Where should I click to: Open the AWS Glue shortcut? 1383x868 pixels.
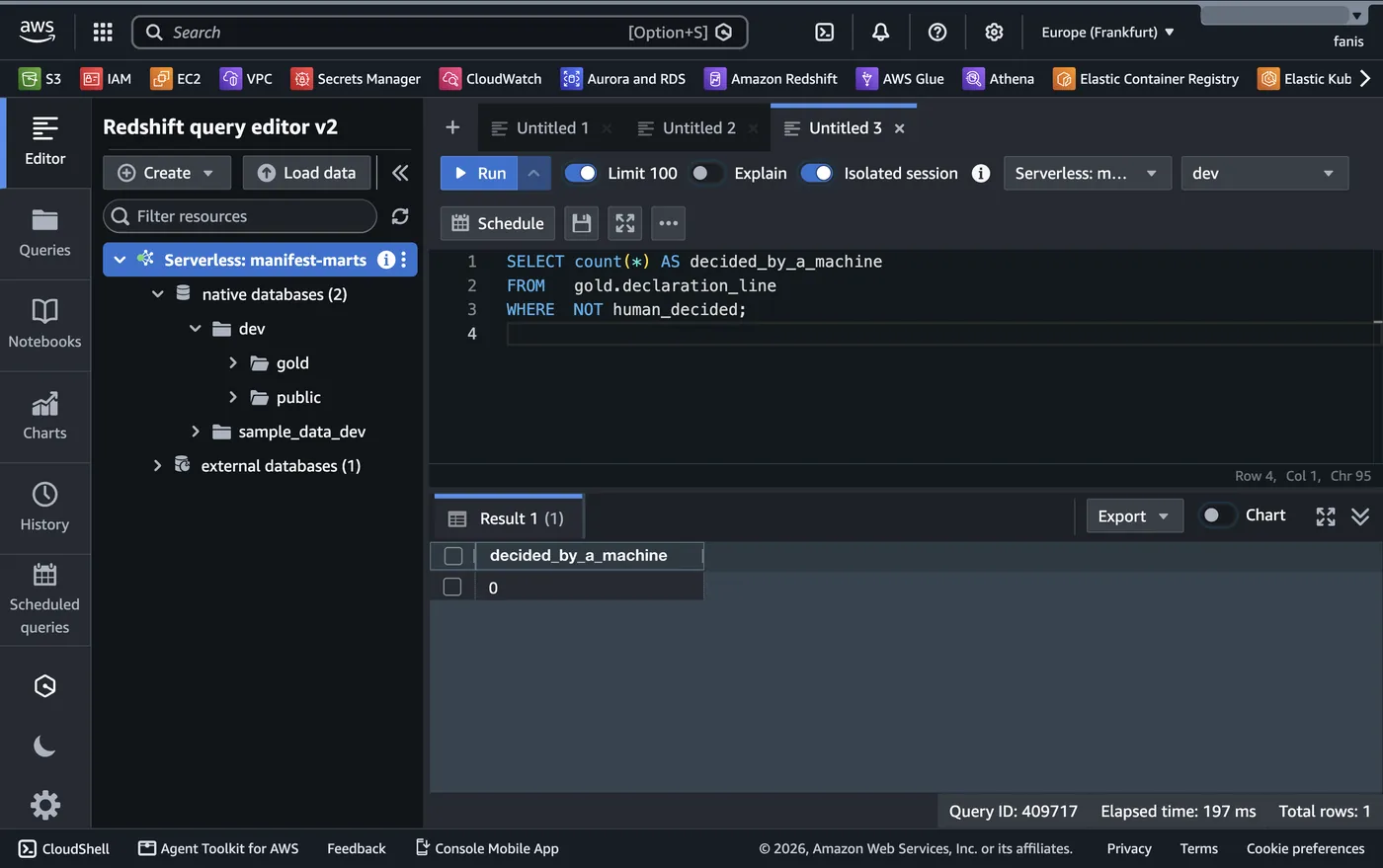coord(900,78)
